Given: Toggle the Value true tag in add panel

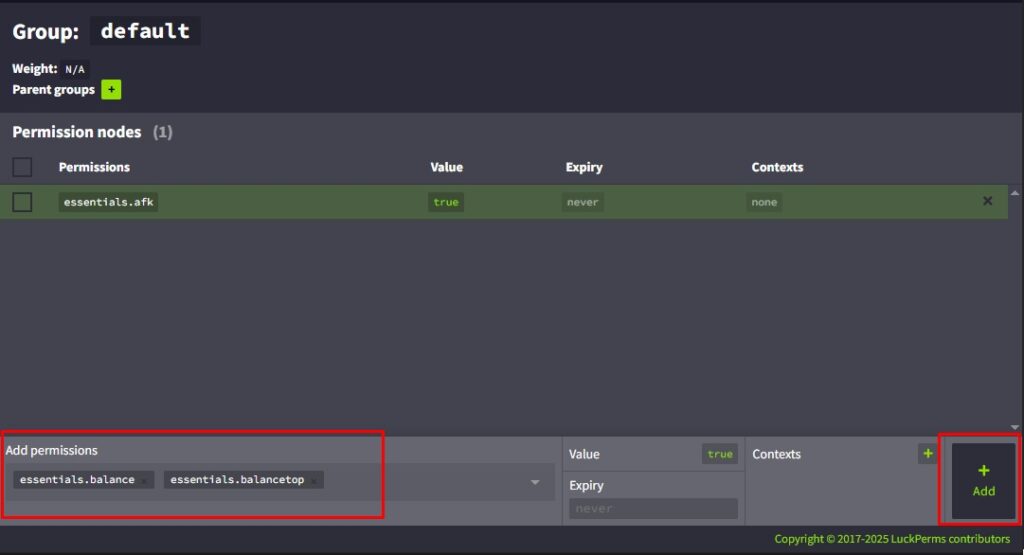Looking at the screenshot, I should [x=719, y=454].
